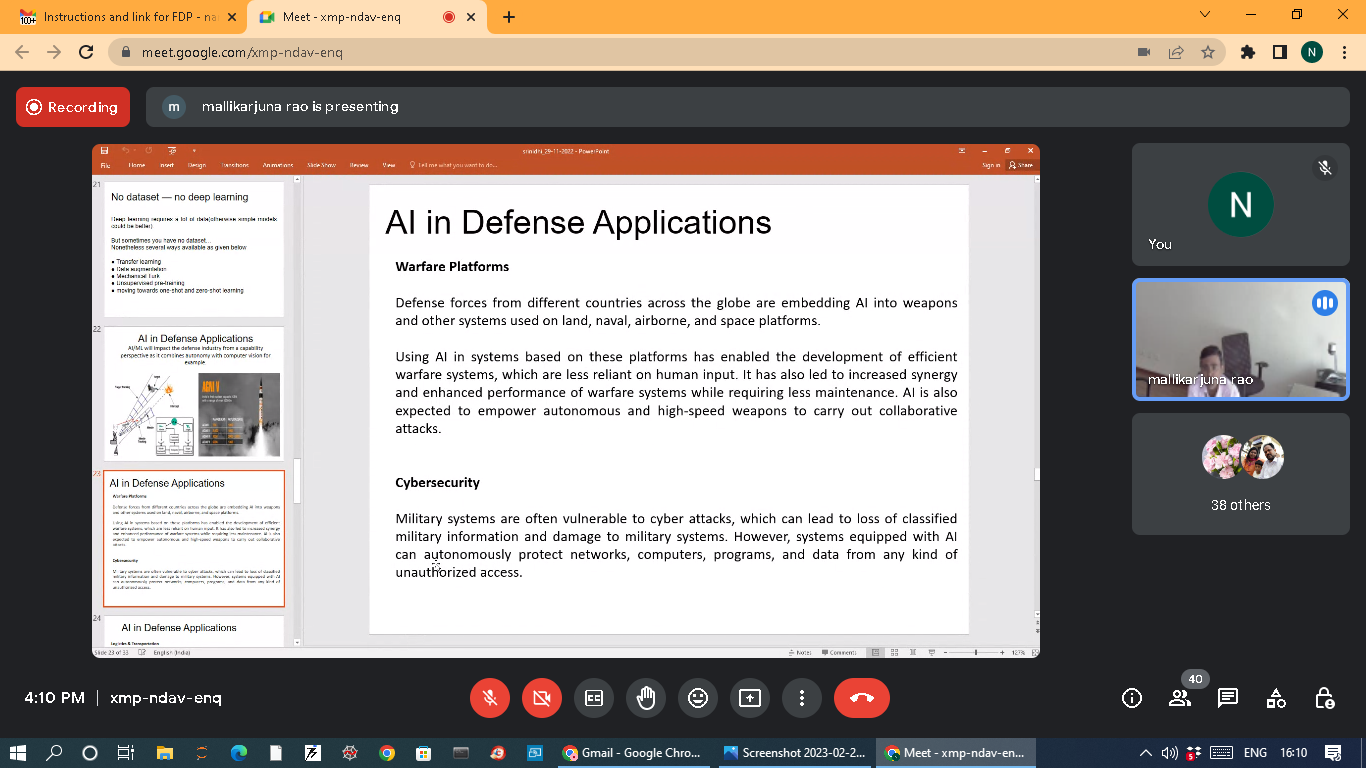The height and width of the screenshot is (768, 1366).
Task: Open Windows notification center icon
Action: (x=1333, y=753)
